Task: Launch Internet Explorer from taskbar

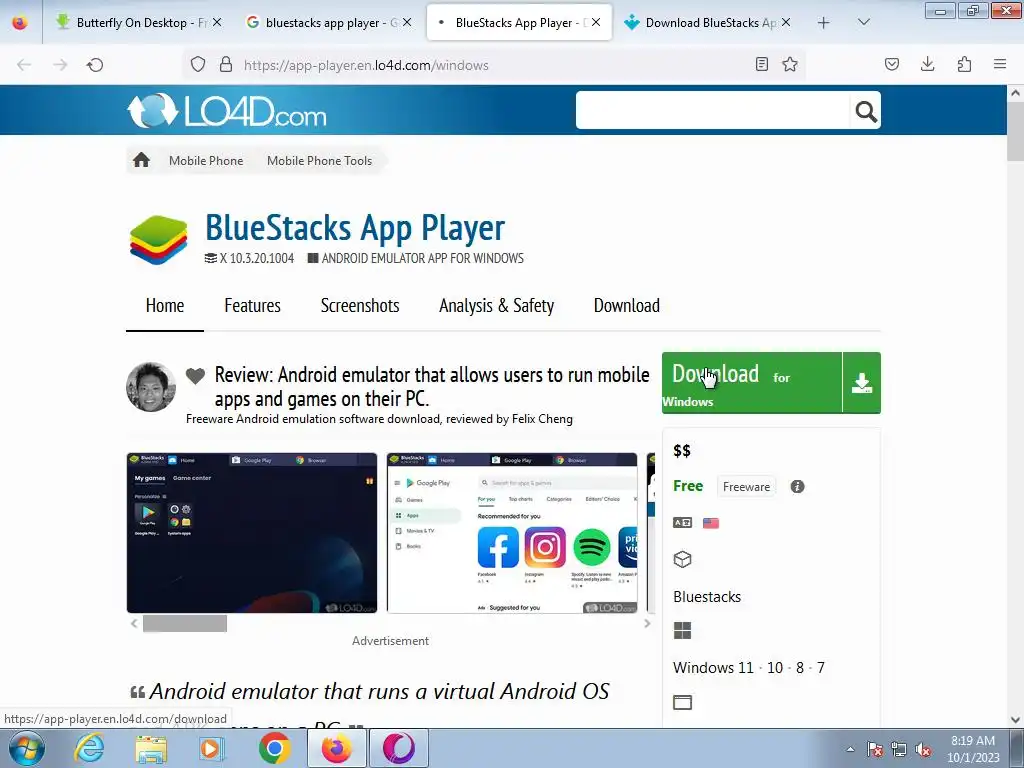Action: point(89,748)
